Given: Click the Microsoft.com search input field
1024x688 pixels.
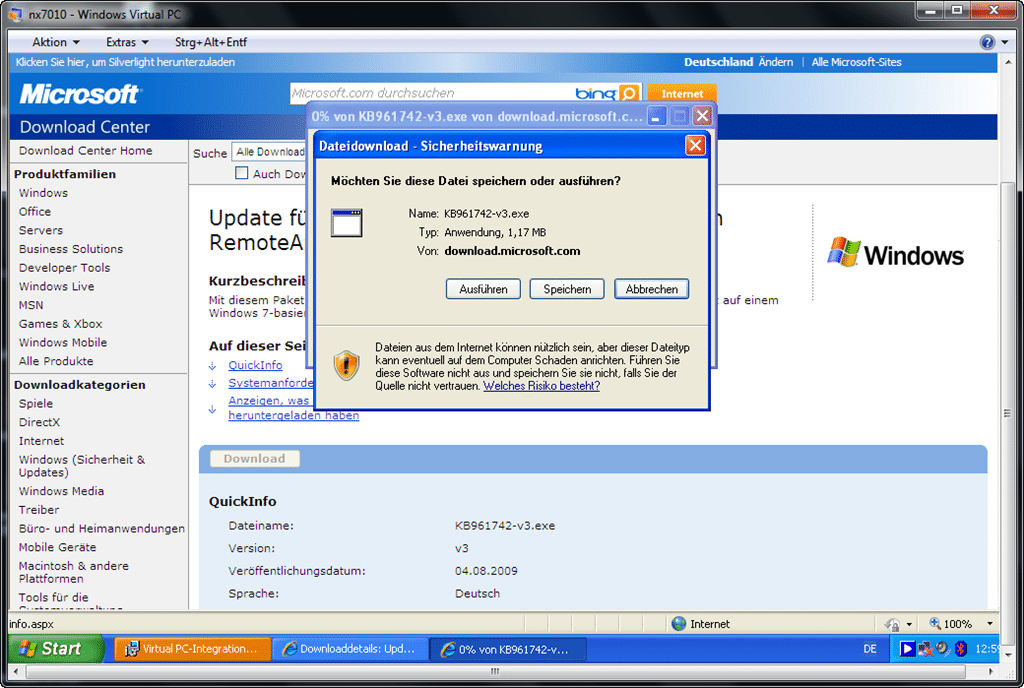Looking at the screenshot, I should click(x=431, y=93).
